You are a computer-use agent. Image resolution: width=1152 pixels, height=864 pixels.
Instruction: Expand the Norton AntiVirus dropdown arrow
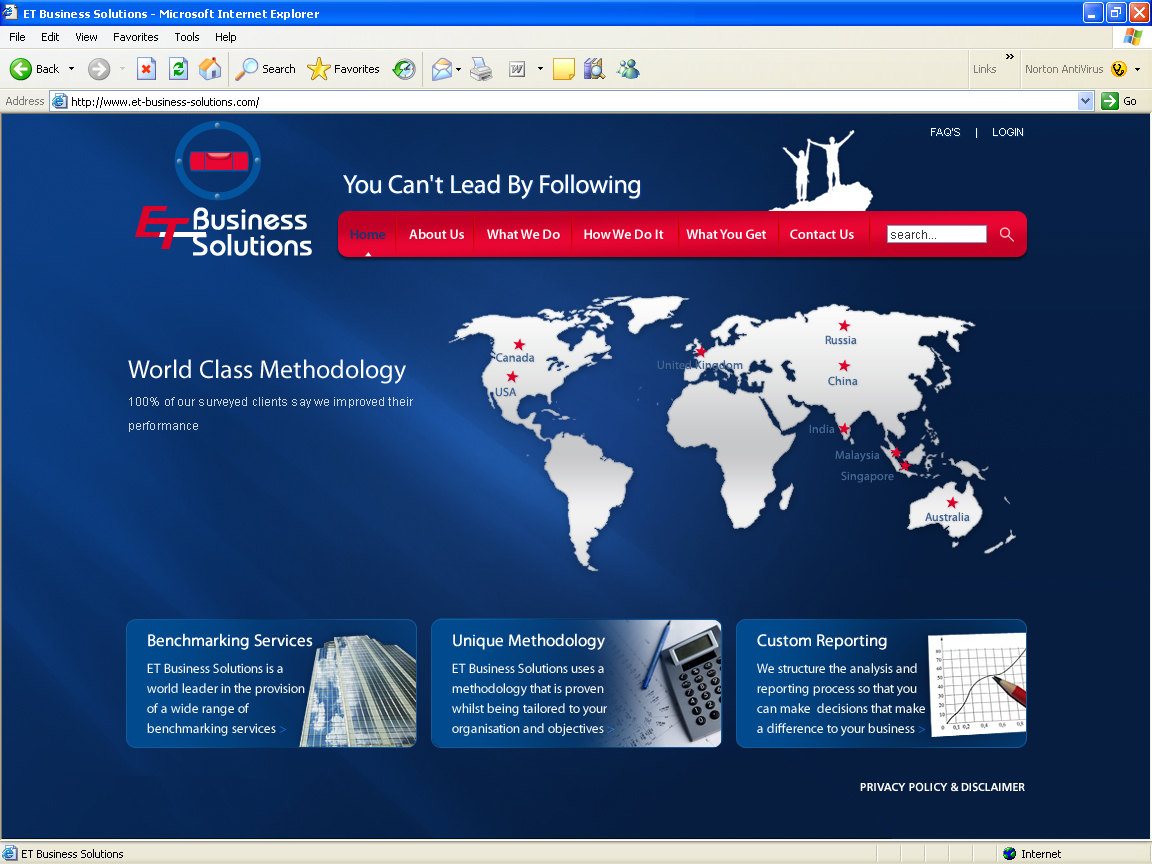pos(1137,69)
